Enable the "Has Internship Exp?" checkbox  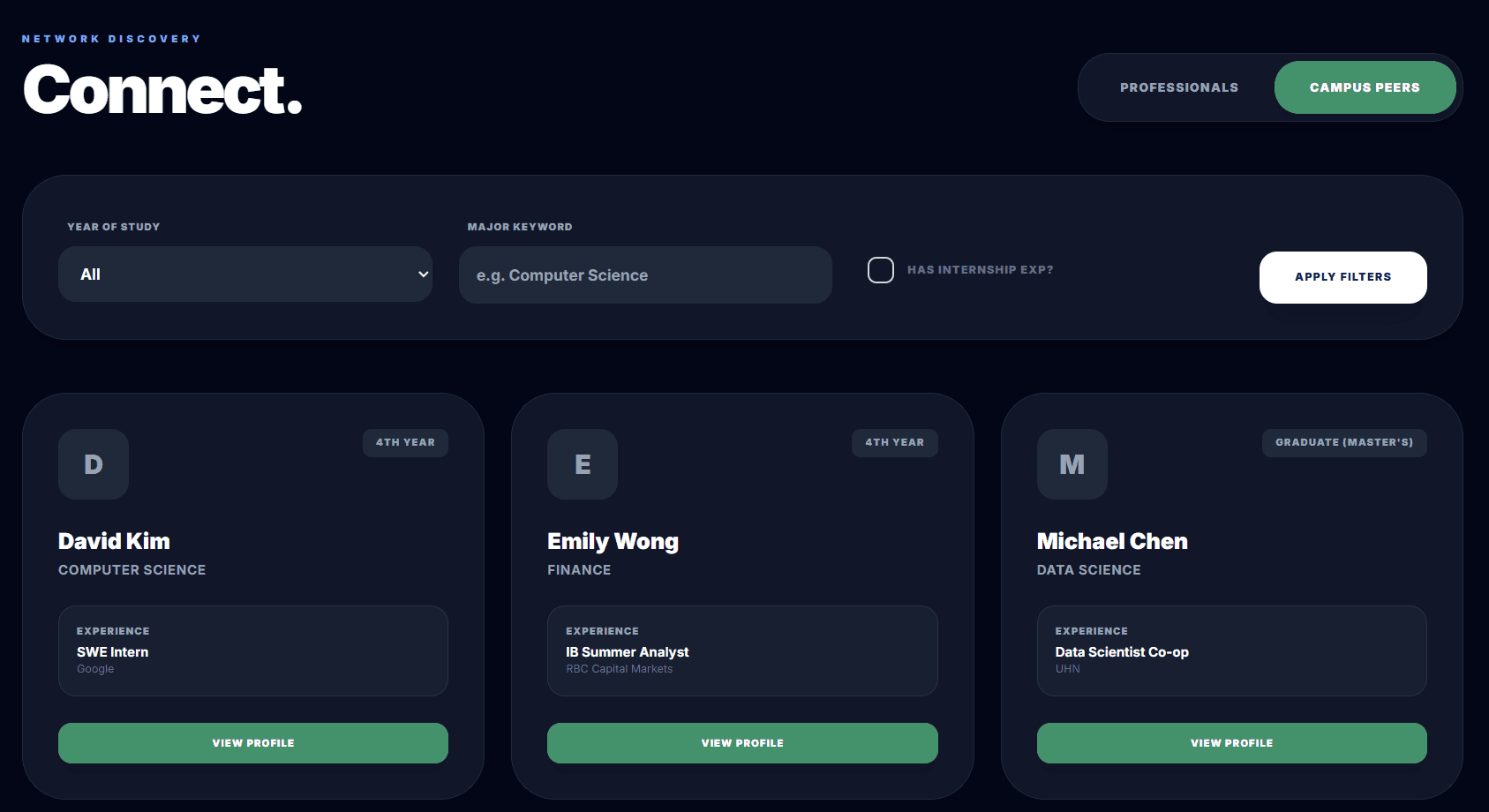point(880,269)
